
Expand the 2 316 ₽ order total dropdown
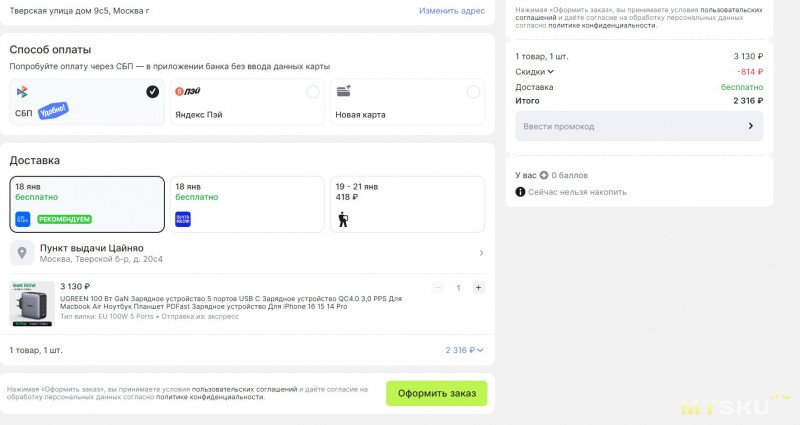(465, 350)
